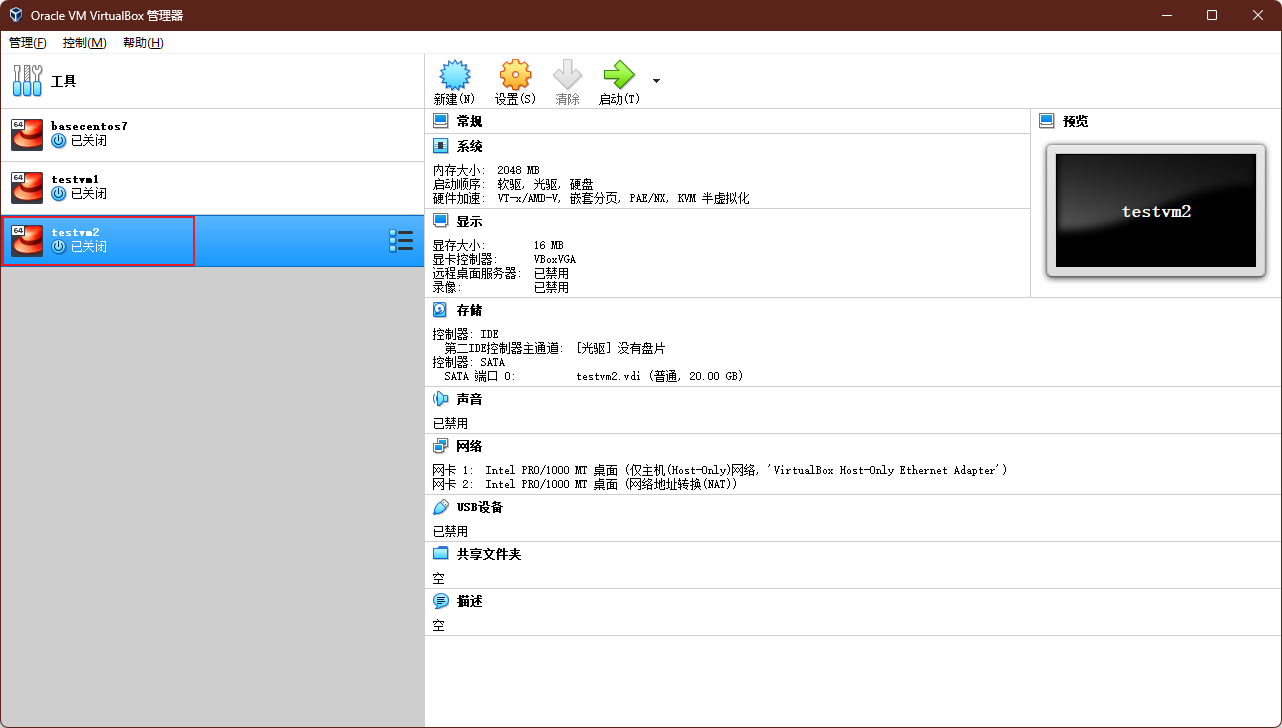Open the testvm2 list menu icon
The image size is (1282, 728).
click(401, 240)
